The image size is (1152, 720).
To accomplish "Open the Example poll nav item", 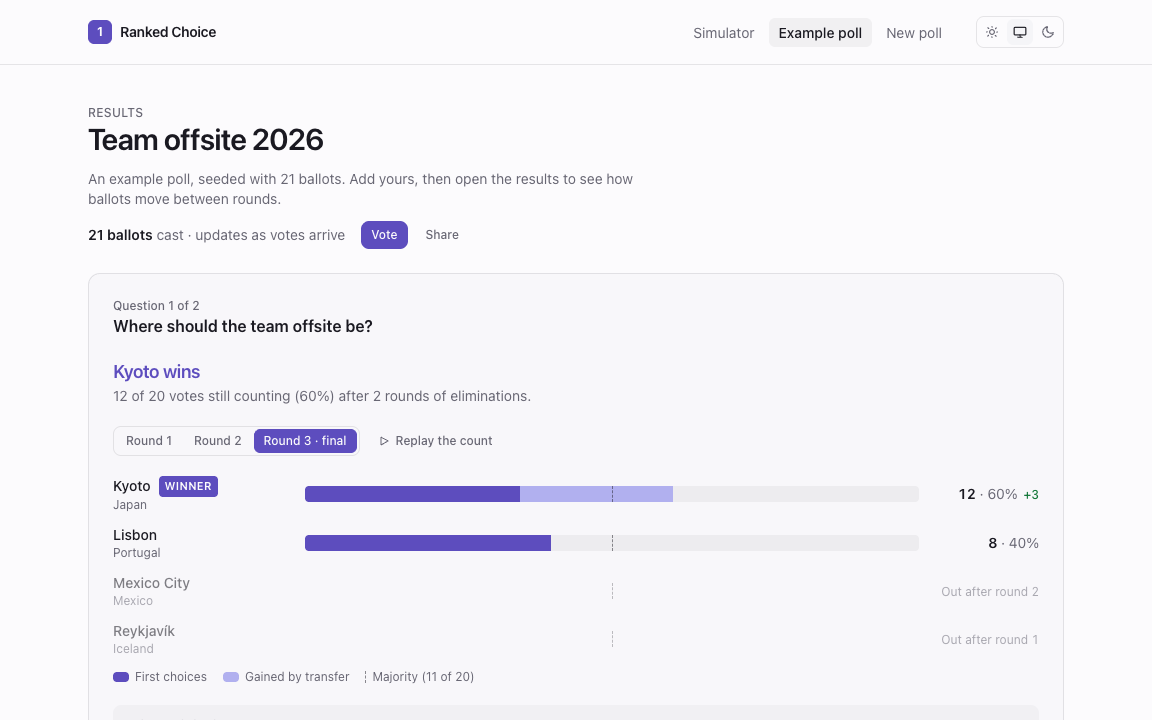I will (820, 33).
